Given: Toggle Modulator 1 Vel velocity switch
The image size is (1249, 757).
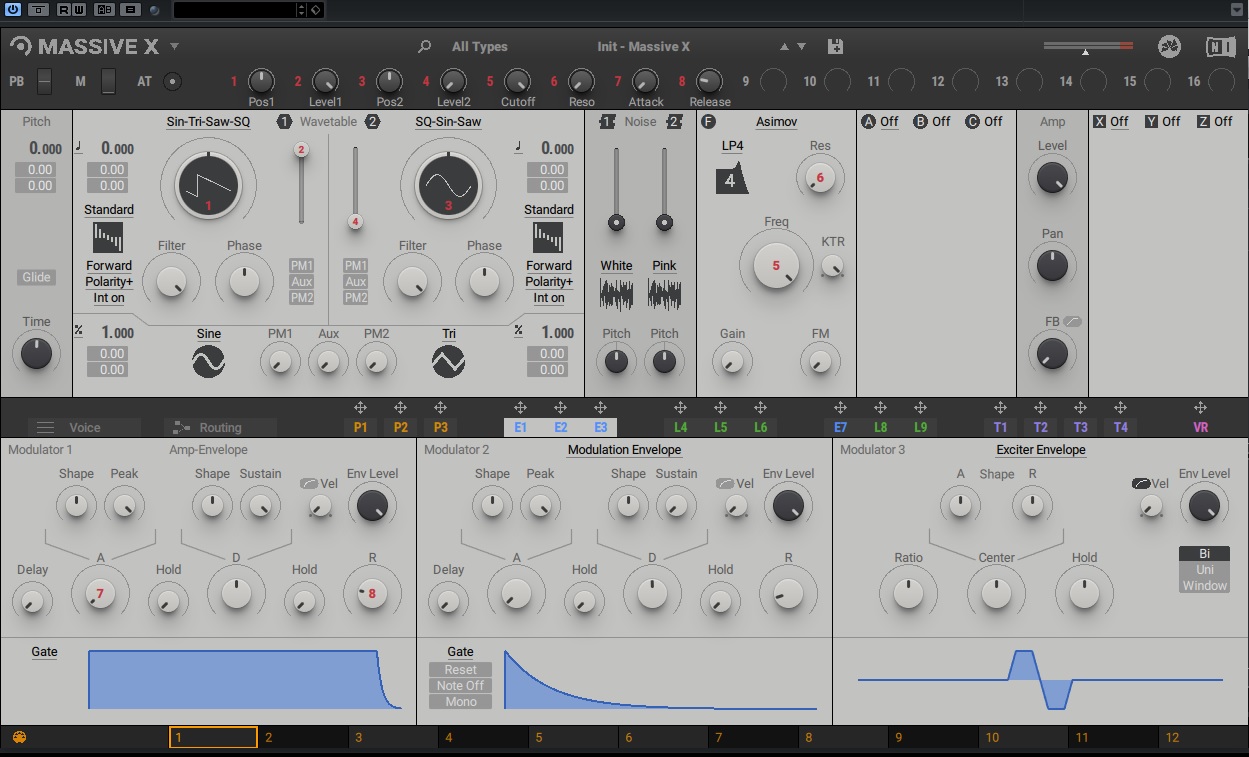Looking at the screenshot, I should point(308,484).
